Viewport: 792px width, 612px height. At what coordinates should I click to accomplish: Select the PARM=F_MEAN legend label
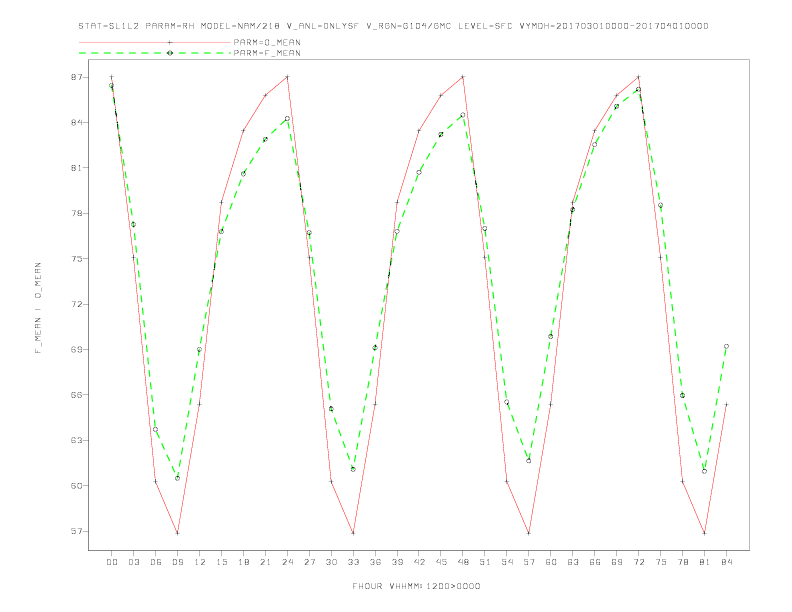click(x=267, y=53)
